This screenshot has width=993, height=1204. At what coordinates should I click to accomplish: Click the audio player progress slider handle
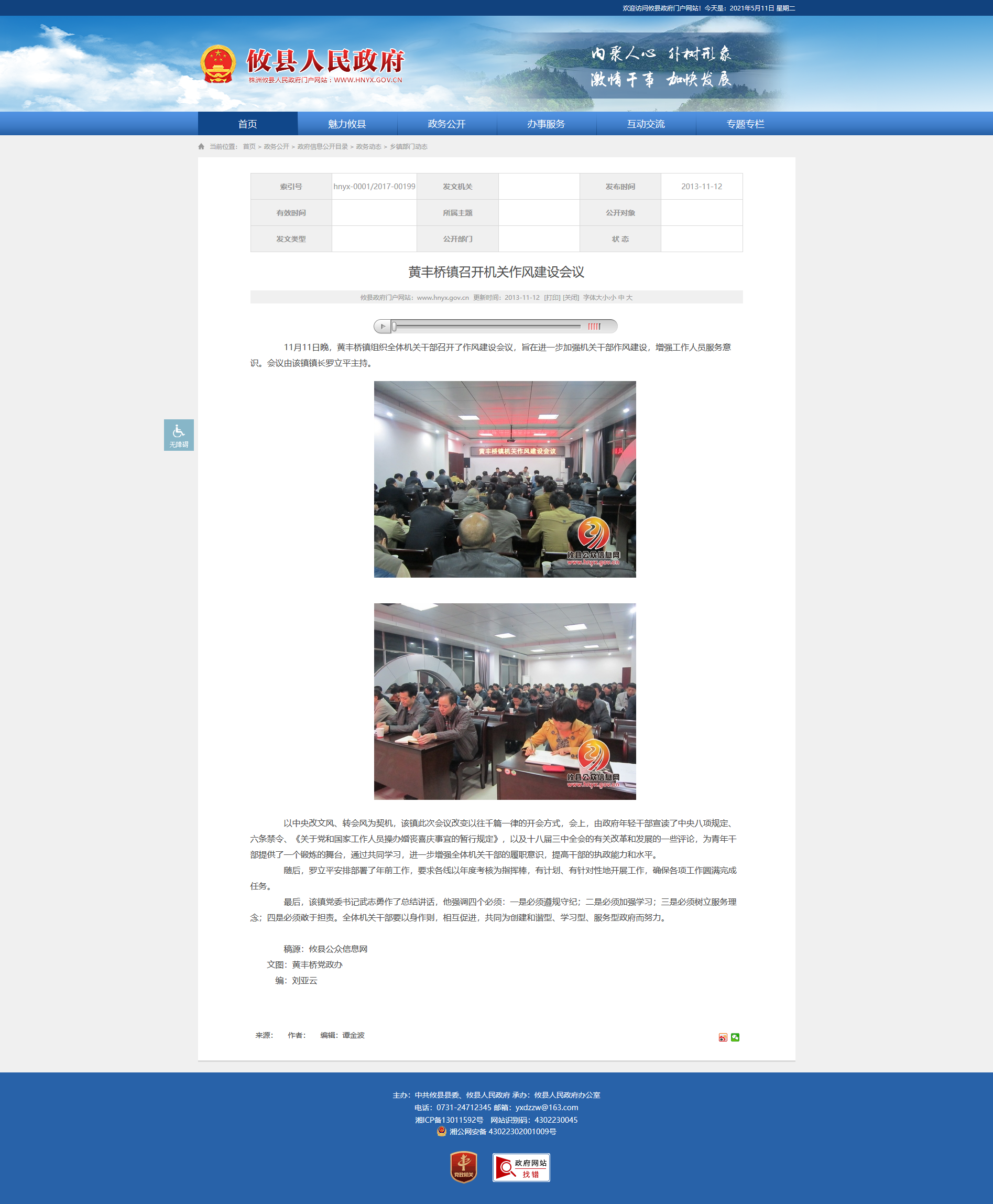pyautogui.click(x=394, y=326)
